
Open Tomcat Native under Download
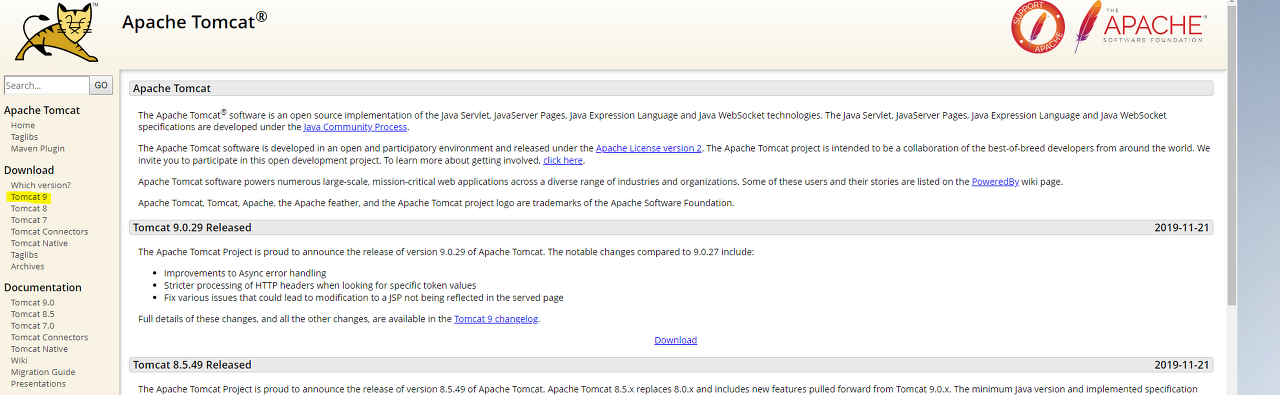click(40, 243)
